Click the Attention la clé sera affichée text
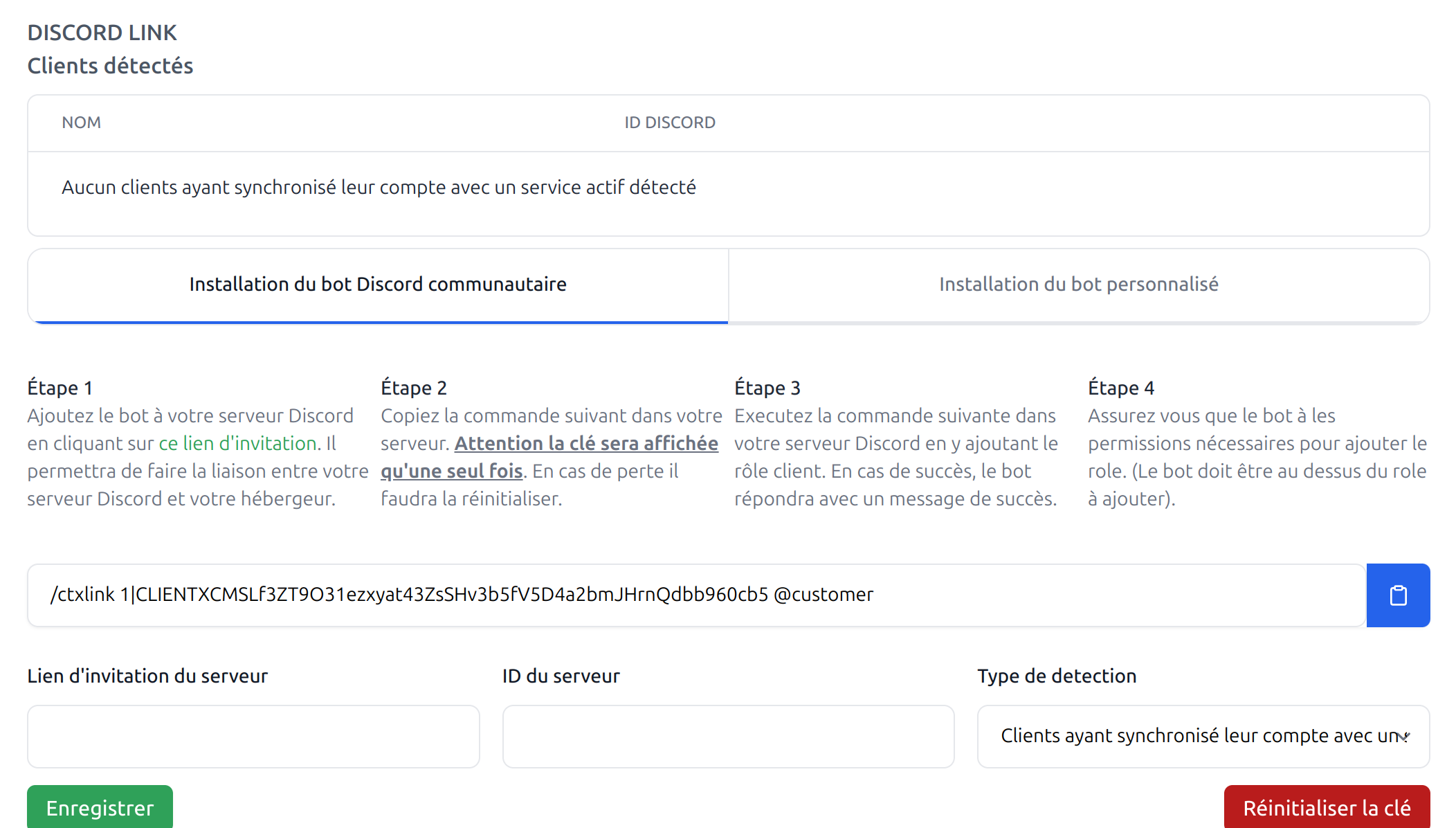This screenshot has width=1456, height=828. [585, 443]
